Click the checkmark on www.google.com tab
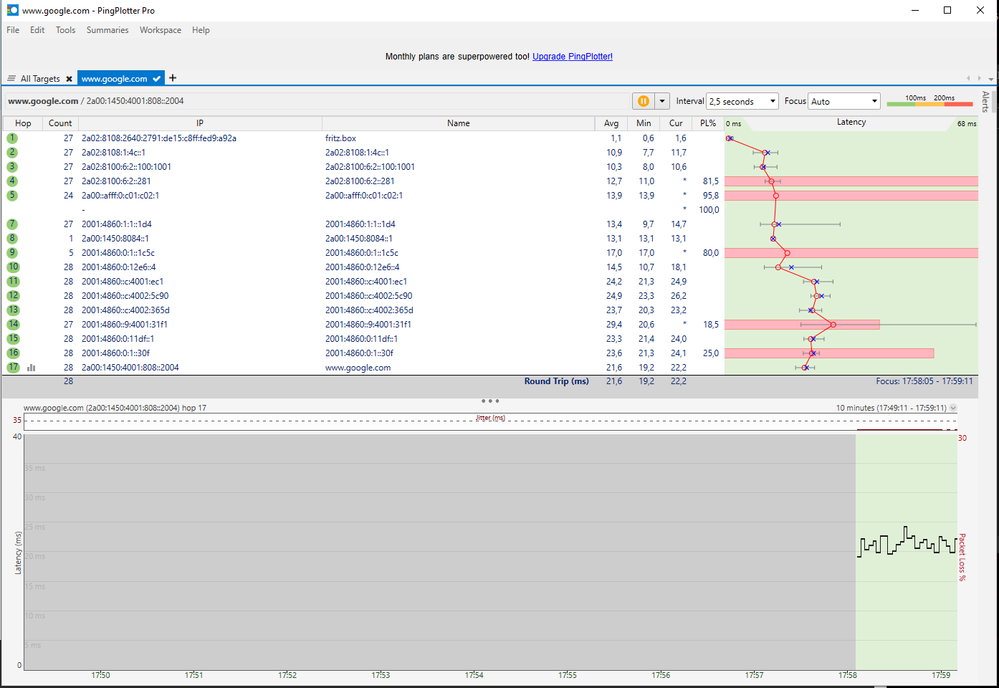Viewport: 999px width, 688px height. tap(157, 78)
